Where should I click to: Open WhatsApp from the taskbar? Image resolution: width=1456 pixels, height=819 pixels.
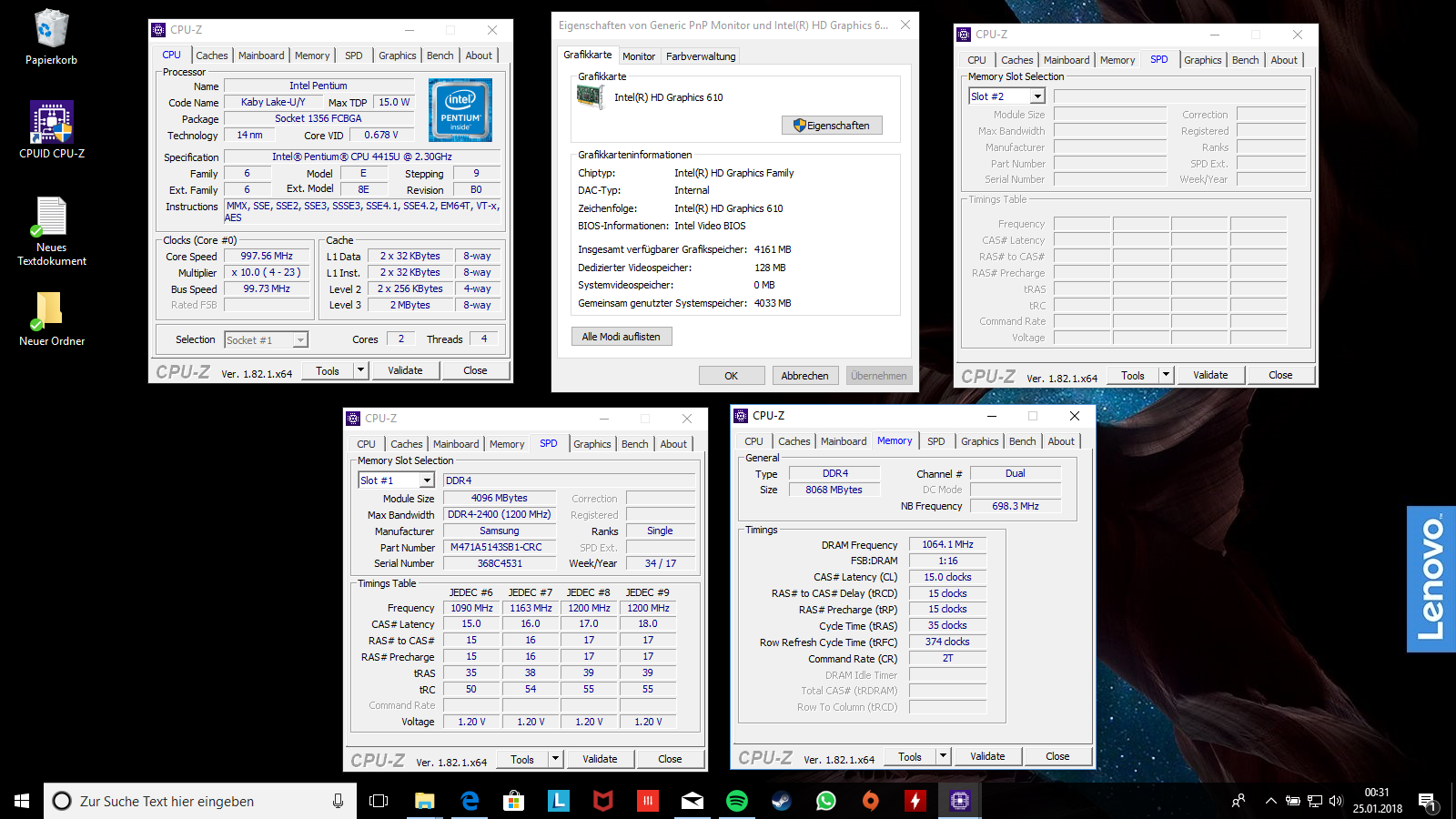tap(826, 801)
